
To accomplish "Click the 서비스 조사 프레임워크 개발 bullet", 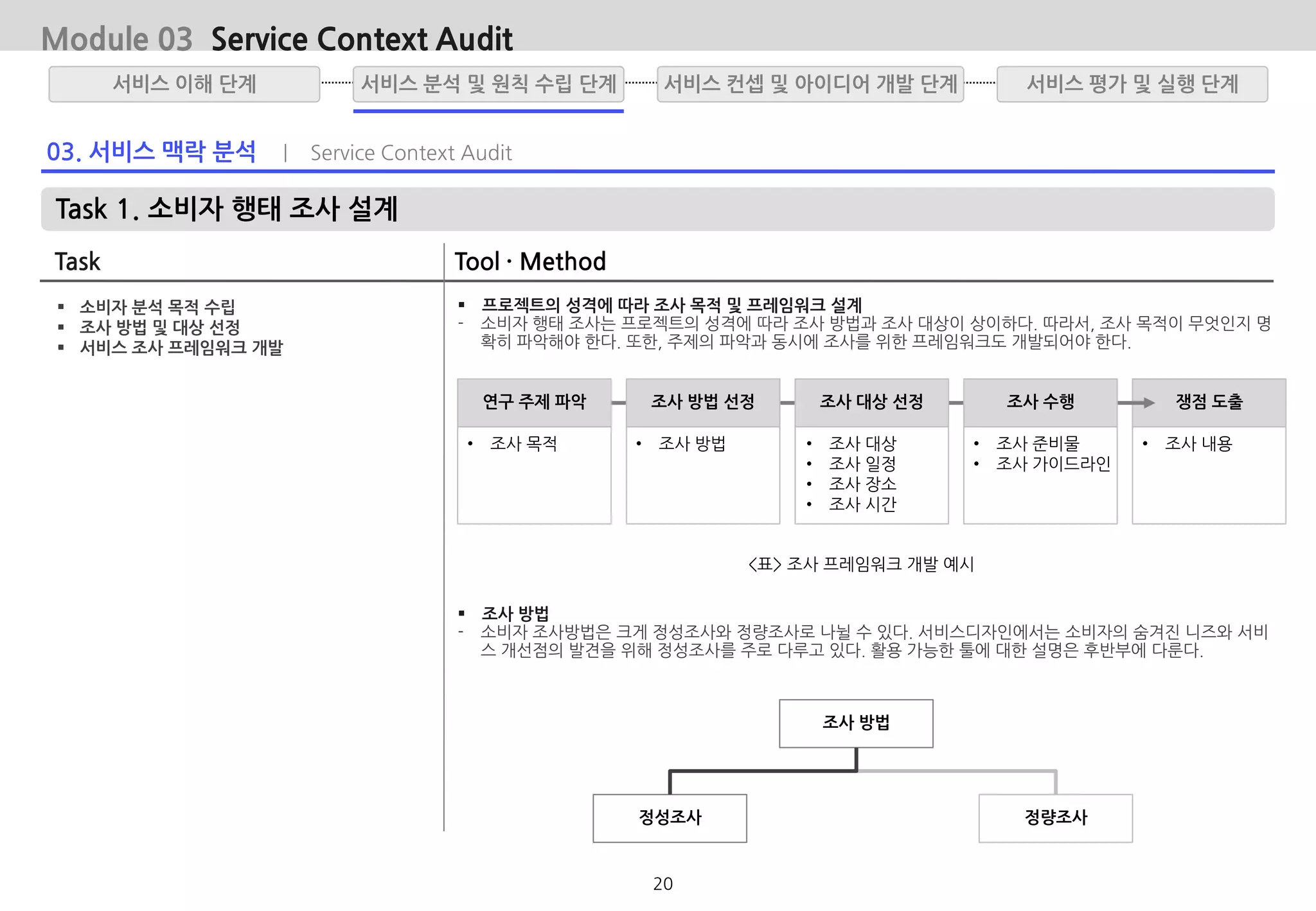I will (x=181, y=348).
